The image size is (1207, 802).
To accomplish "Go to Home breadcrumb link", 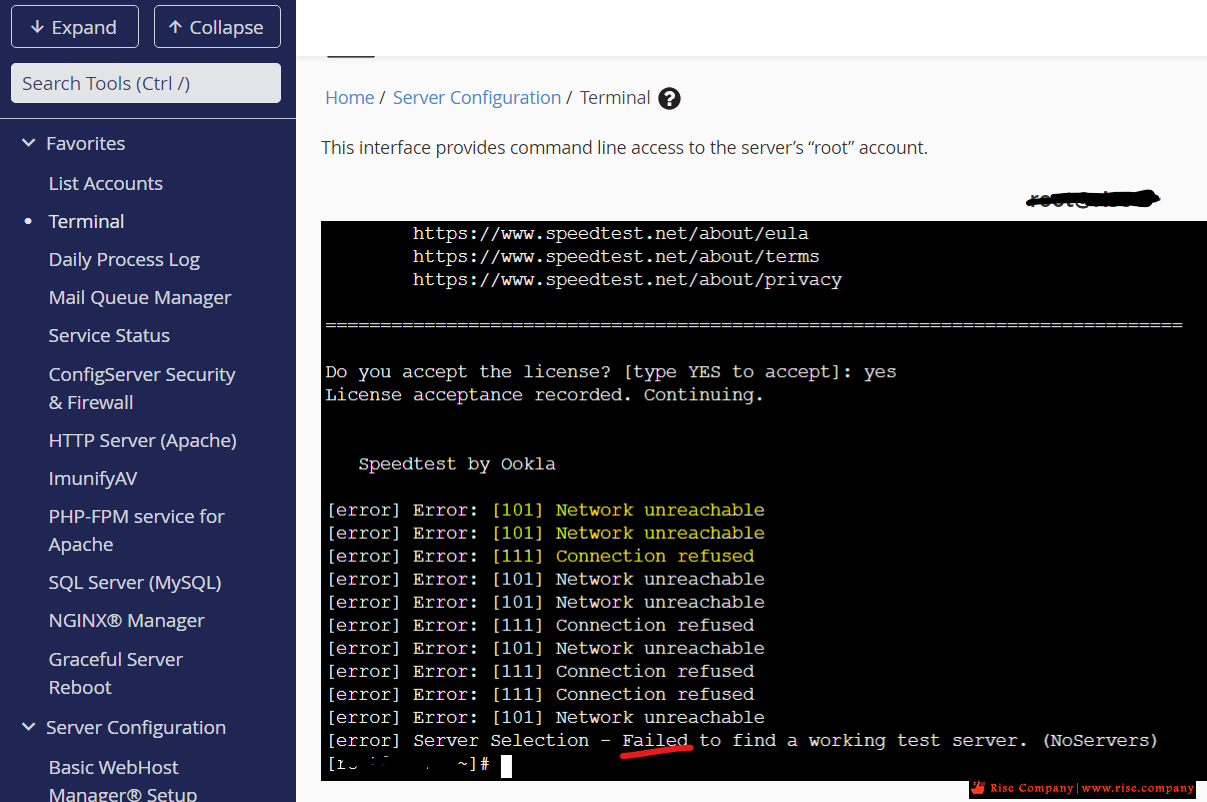I will tap(350, 97).
